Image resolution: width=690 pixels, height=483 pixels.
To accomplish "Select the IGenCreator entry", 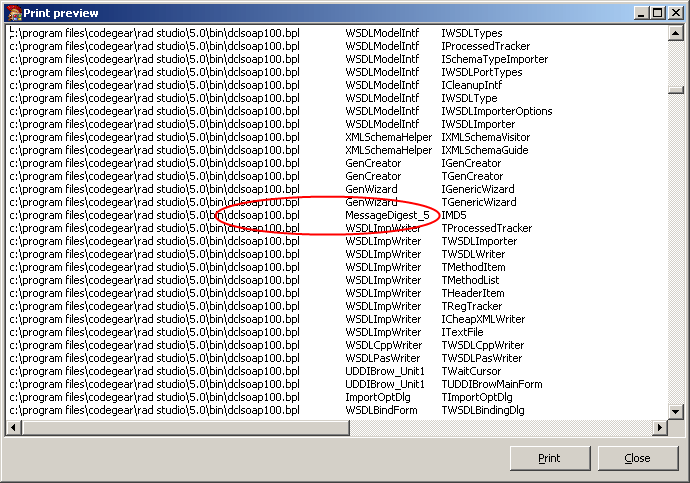I will tap(471, 163).
